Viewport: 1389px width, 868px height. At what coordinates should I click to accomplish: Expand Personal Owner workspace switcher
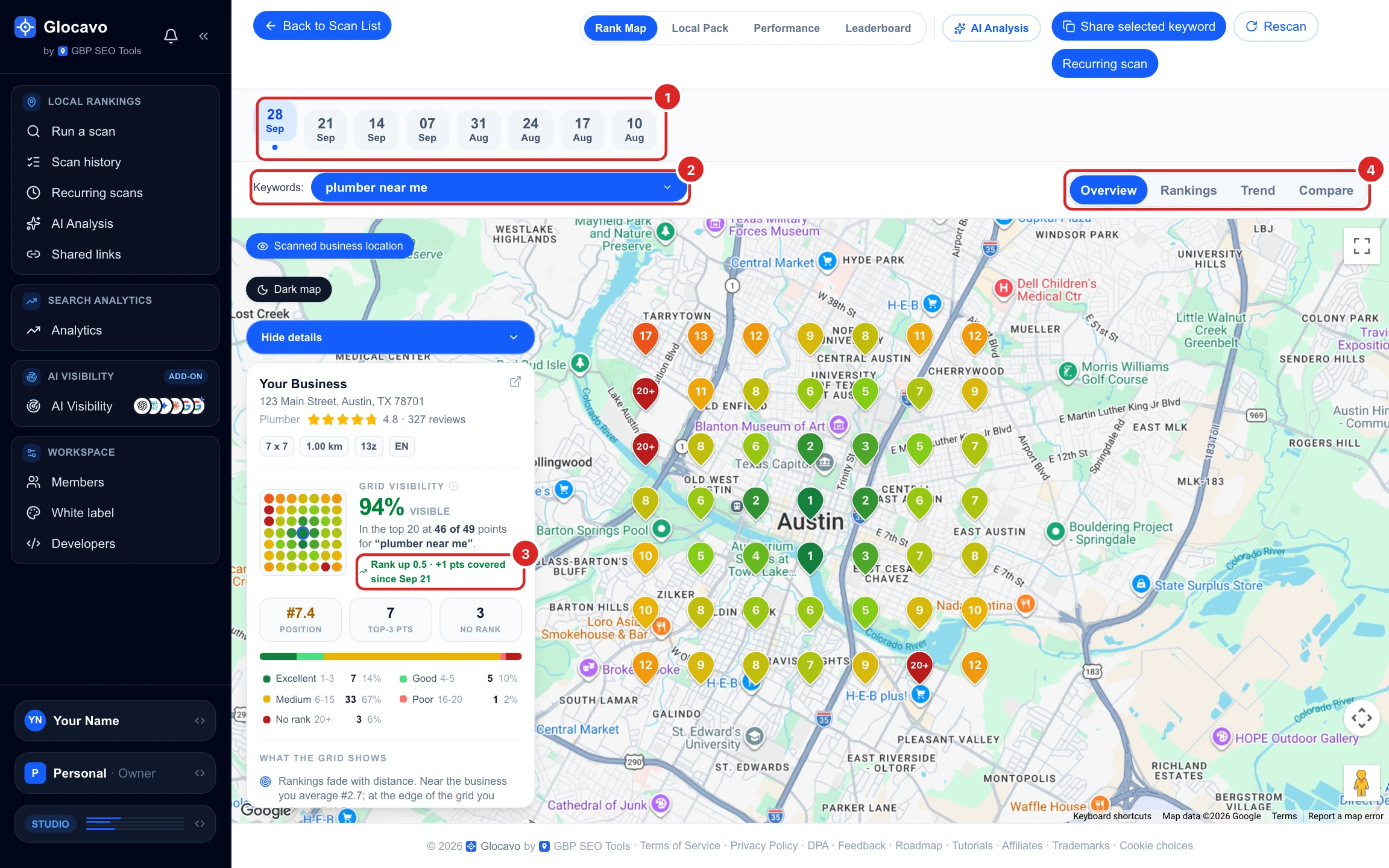point(115,773)
